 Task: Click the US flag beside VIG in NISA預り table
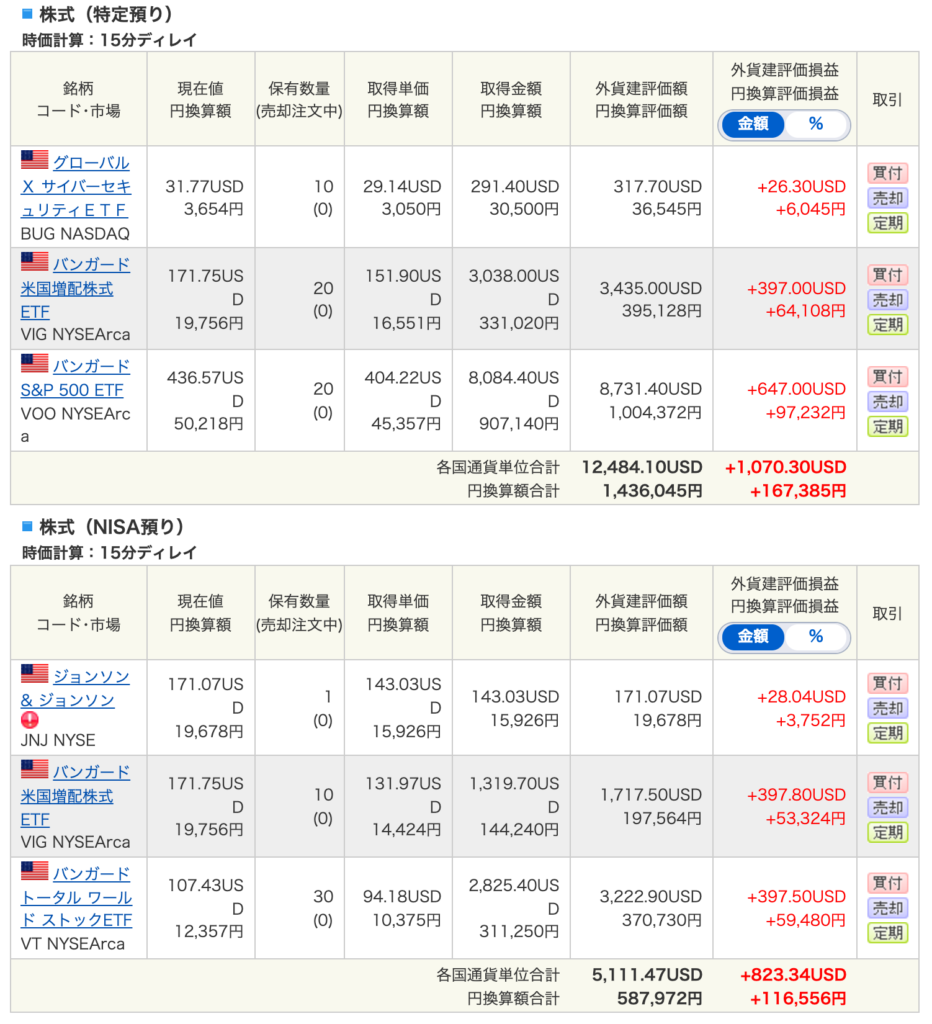35,770
